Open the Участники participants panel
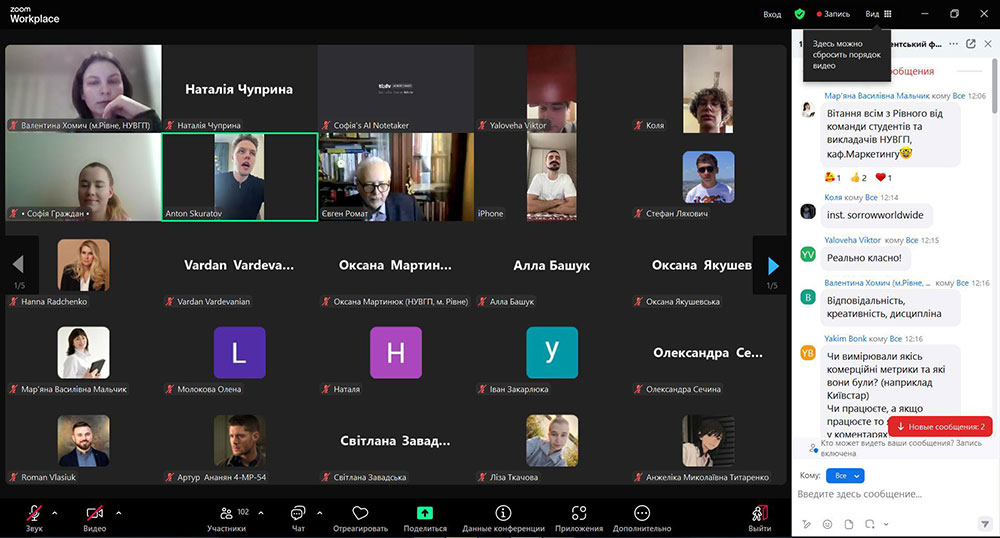This screenshot has width=1000, height=538. pos(226,518)
